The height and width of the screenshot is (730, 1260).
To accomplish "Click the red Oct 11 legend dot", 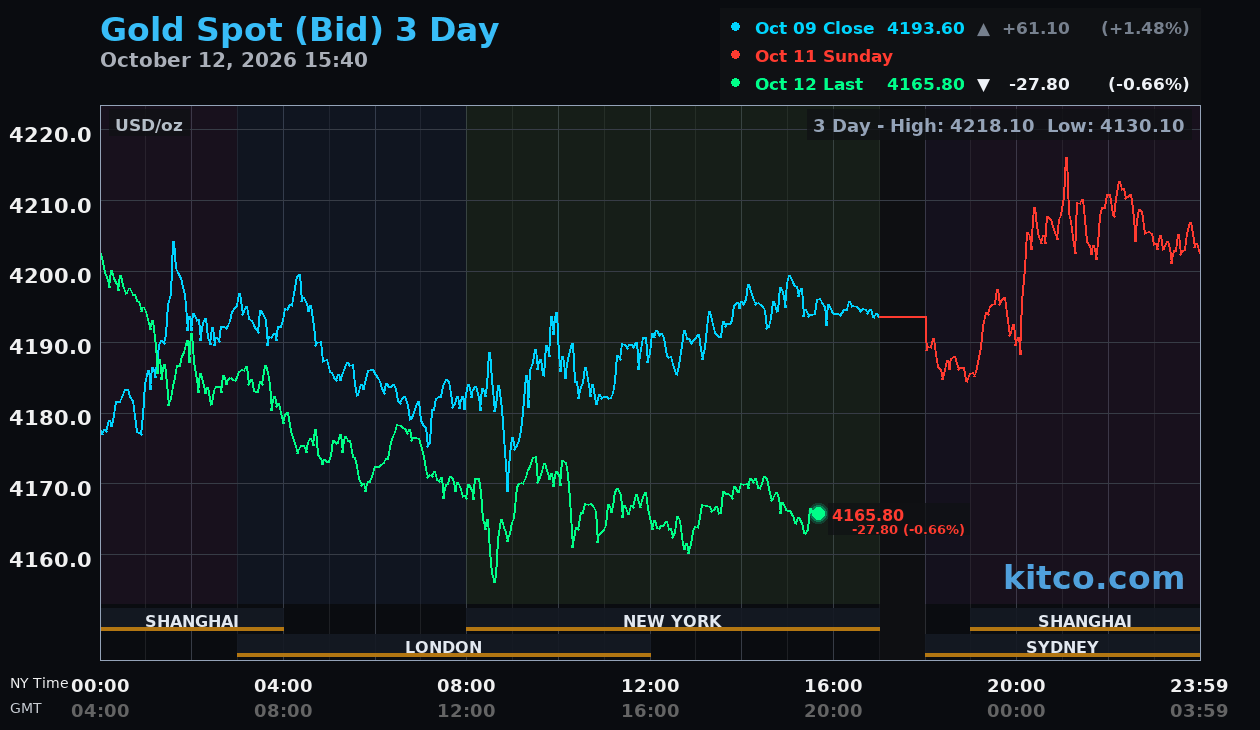I will [736, 56].
